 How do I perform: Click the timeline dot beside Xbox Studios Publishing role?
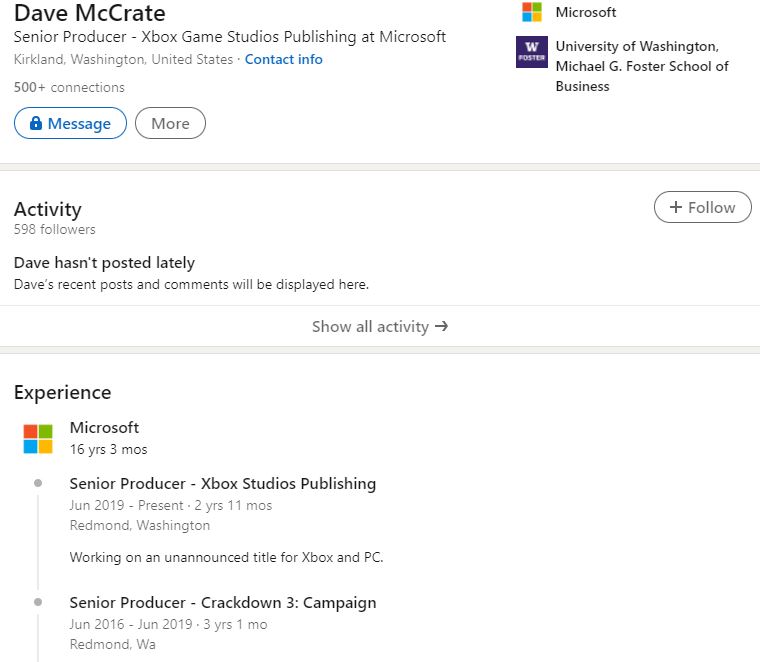tap(38, 483)
